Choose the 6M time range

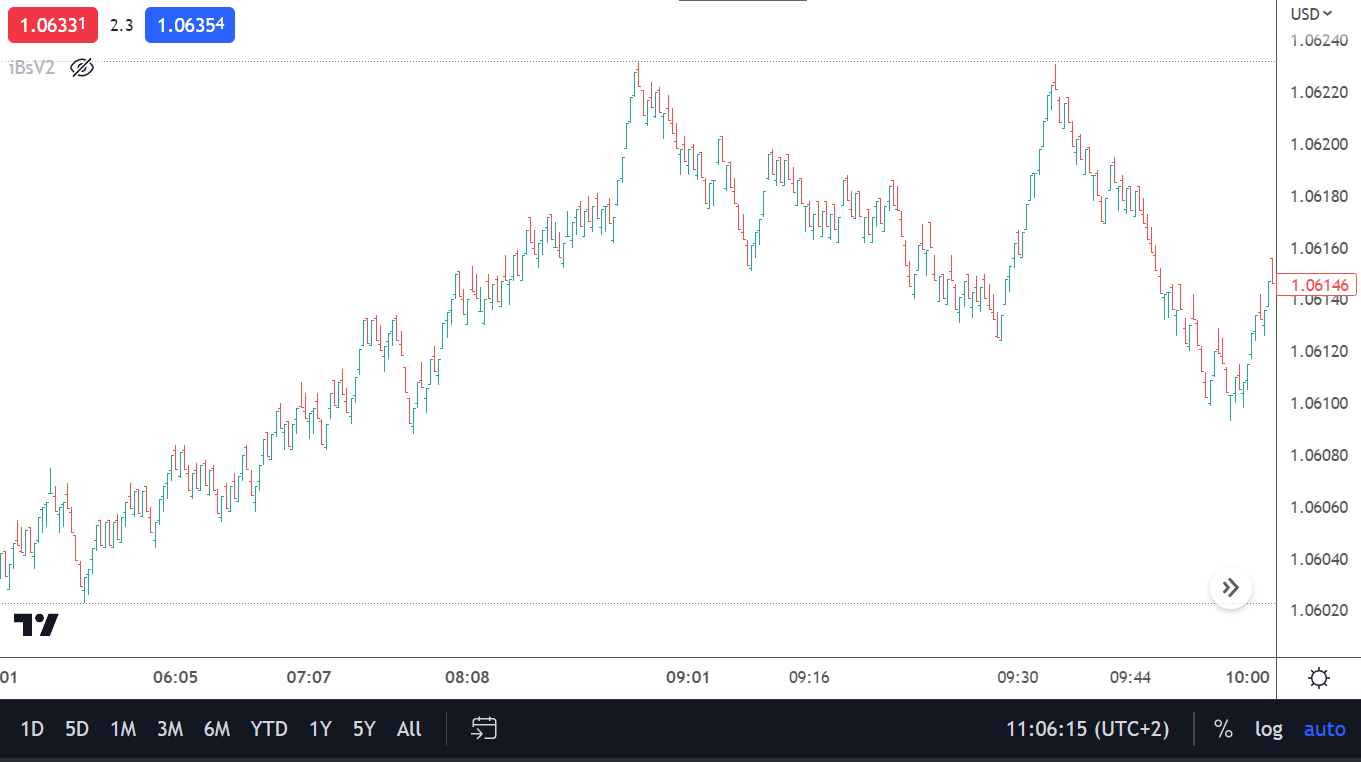(x=217, y=729)
